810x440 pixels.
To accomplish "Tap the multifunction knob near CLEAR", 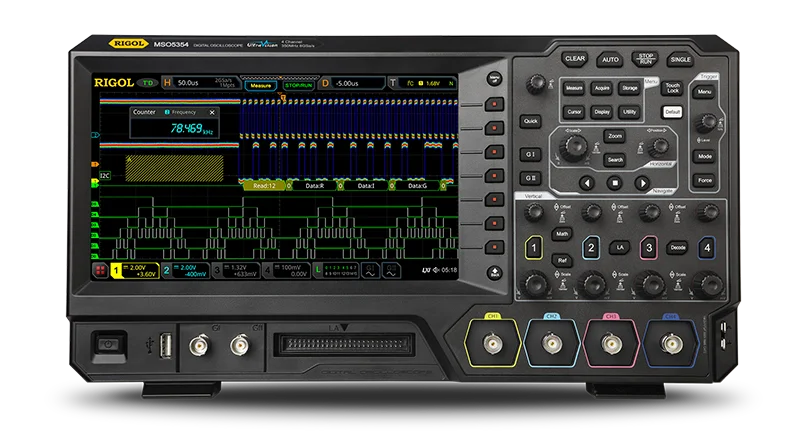I will [x=536, y=84].
